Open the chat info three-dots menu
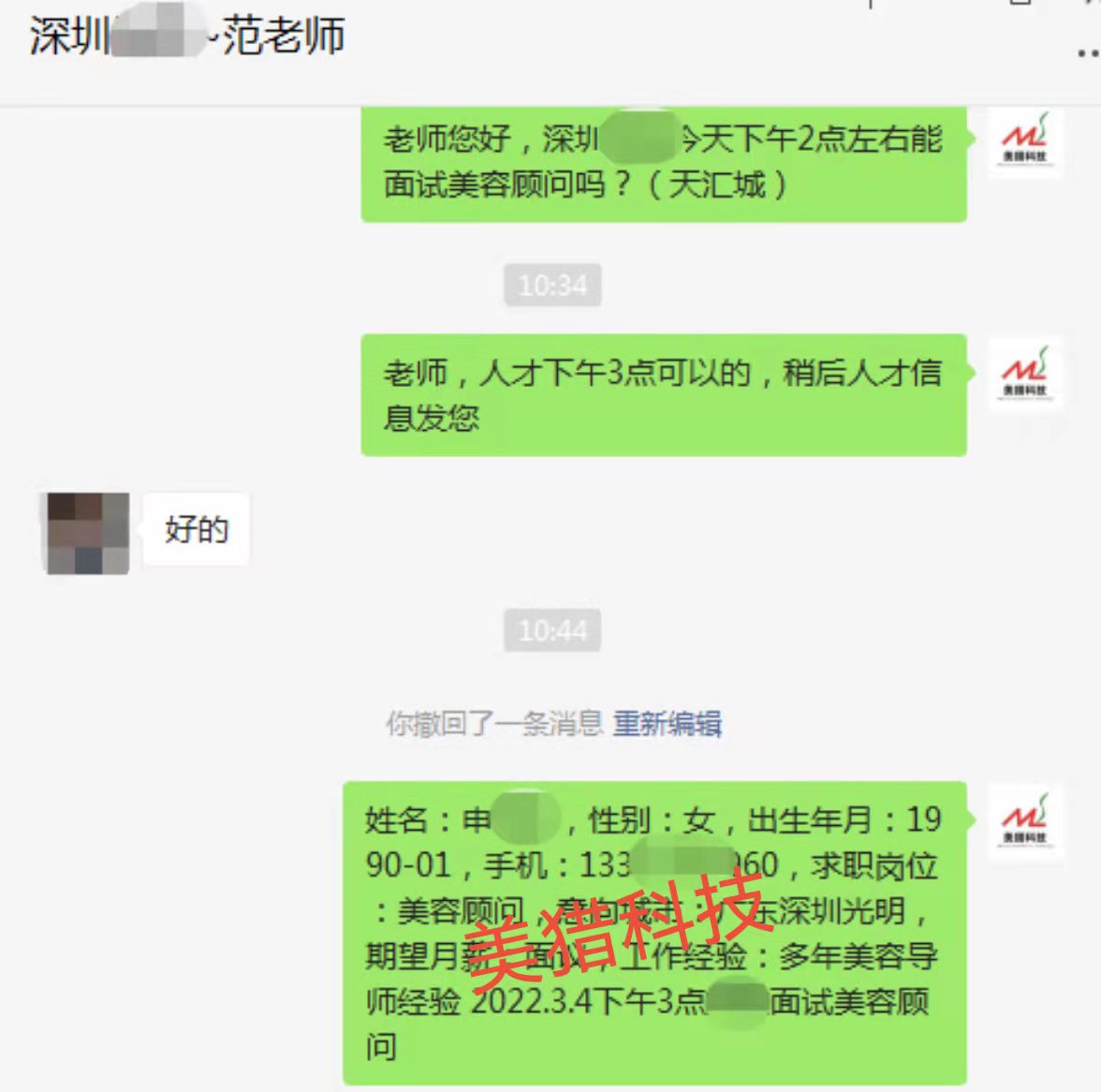The width and height of the screenshot is (1101, 1092). point(1090,52)
